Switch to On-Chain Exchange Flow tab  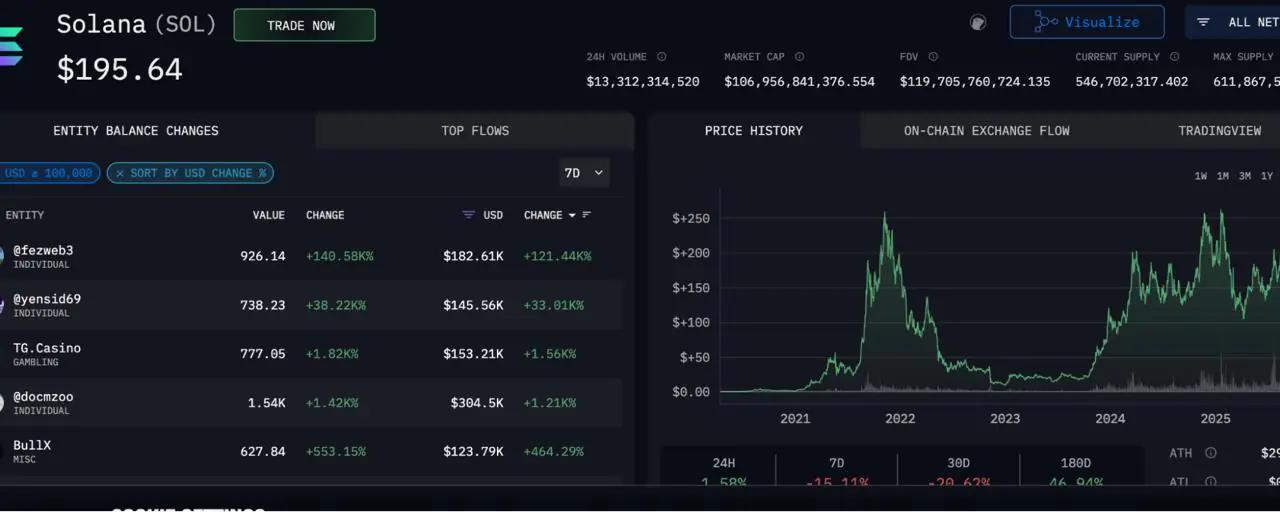tap(986, 131)
